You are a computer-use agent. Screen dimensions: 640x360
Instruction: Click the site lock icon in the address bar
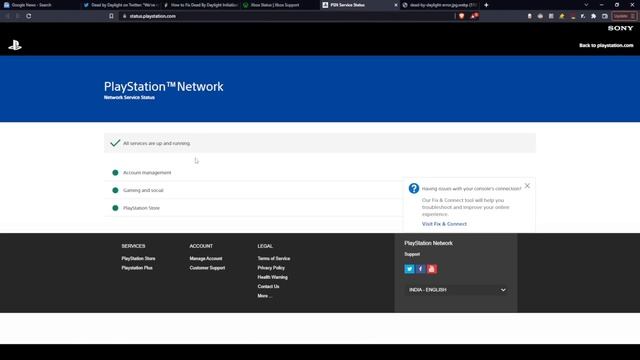[124, 16]
